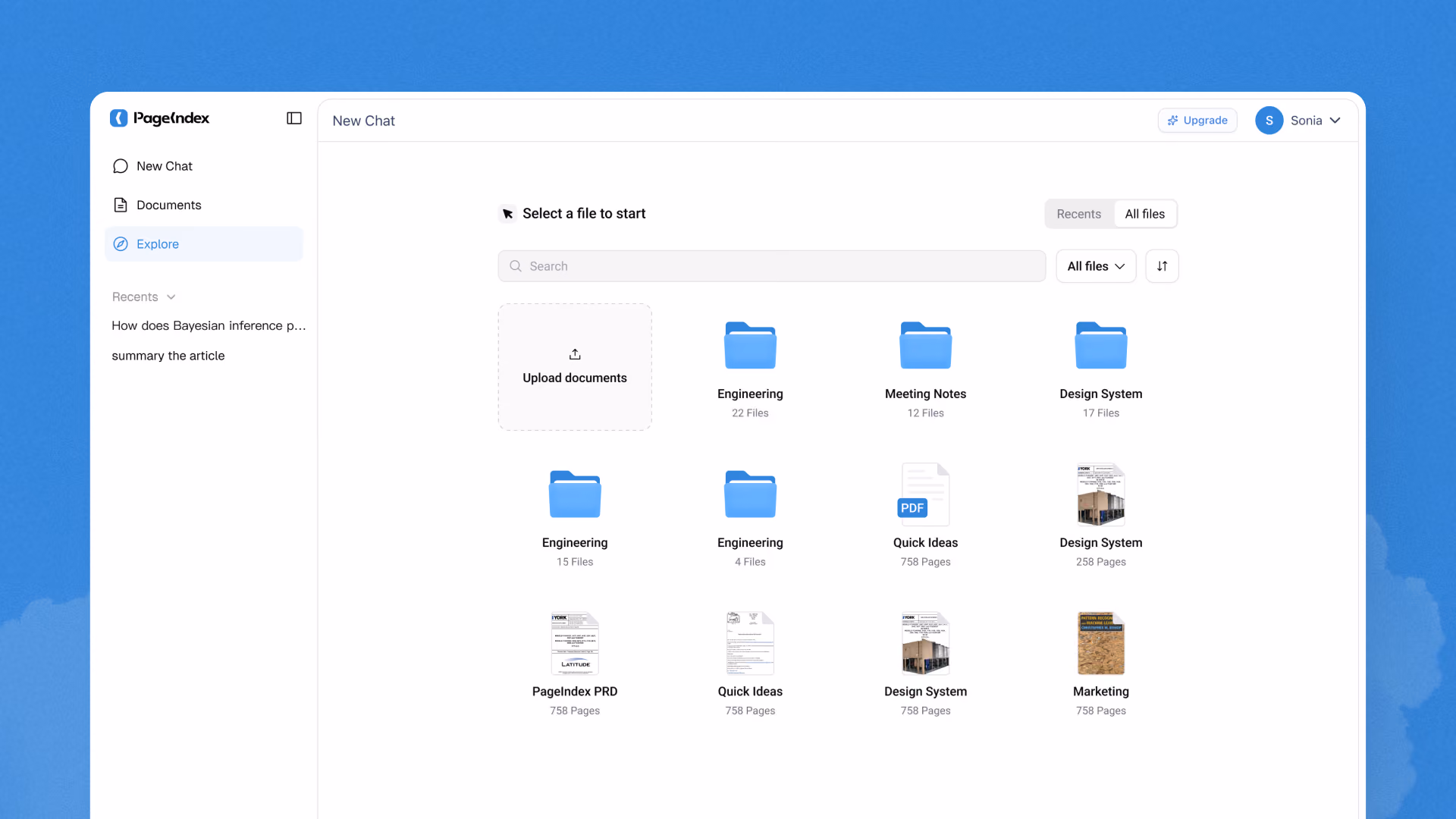Expand the Sonia account menu chevron
1456x819 pixels.
coord(1335,121)
